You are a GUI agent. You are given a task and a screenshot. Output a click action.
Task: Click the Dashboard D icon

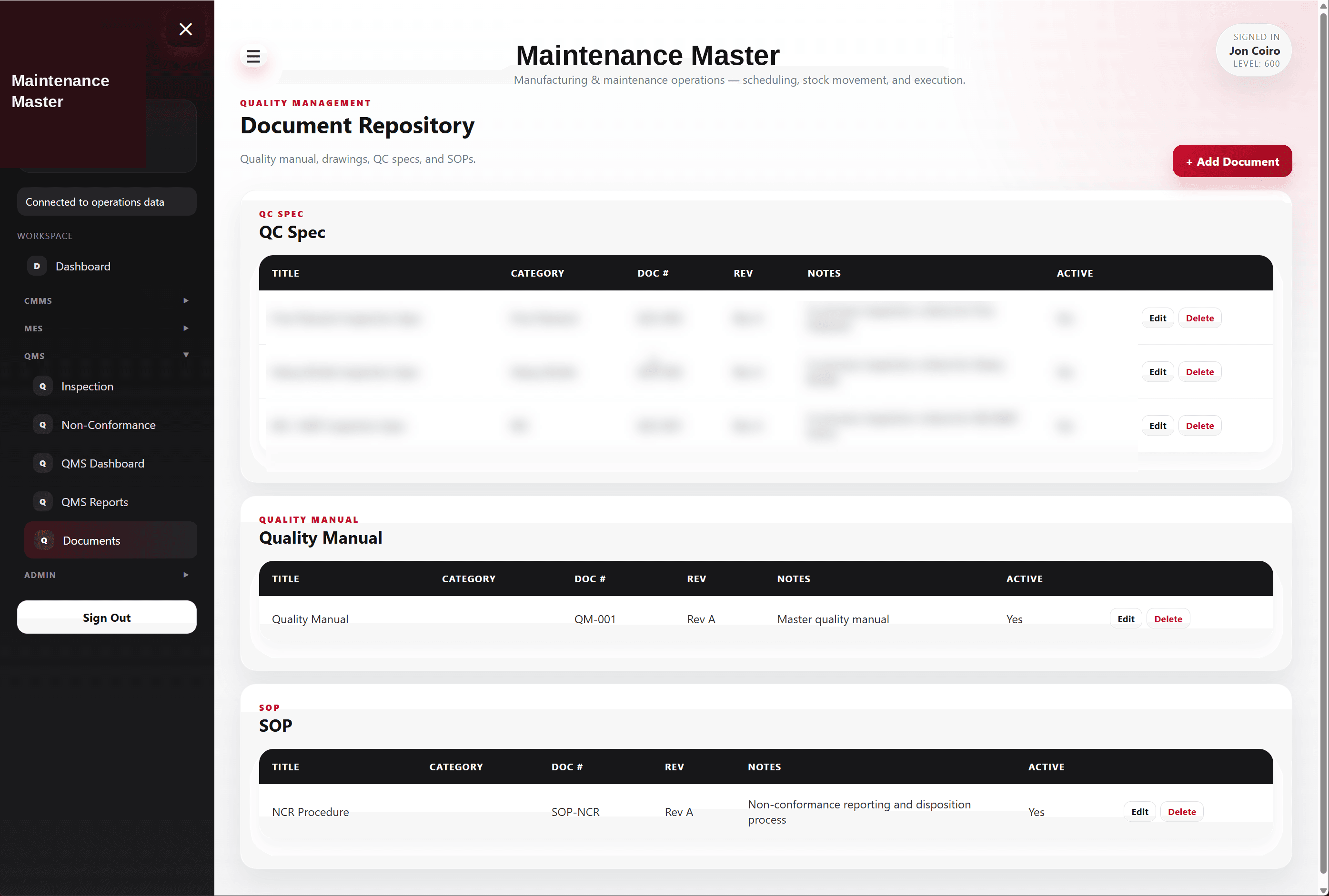pyautogui.click(x=37, y=266)
